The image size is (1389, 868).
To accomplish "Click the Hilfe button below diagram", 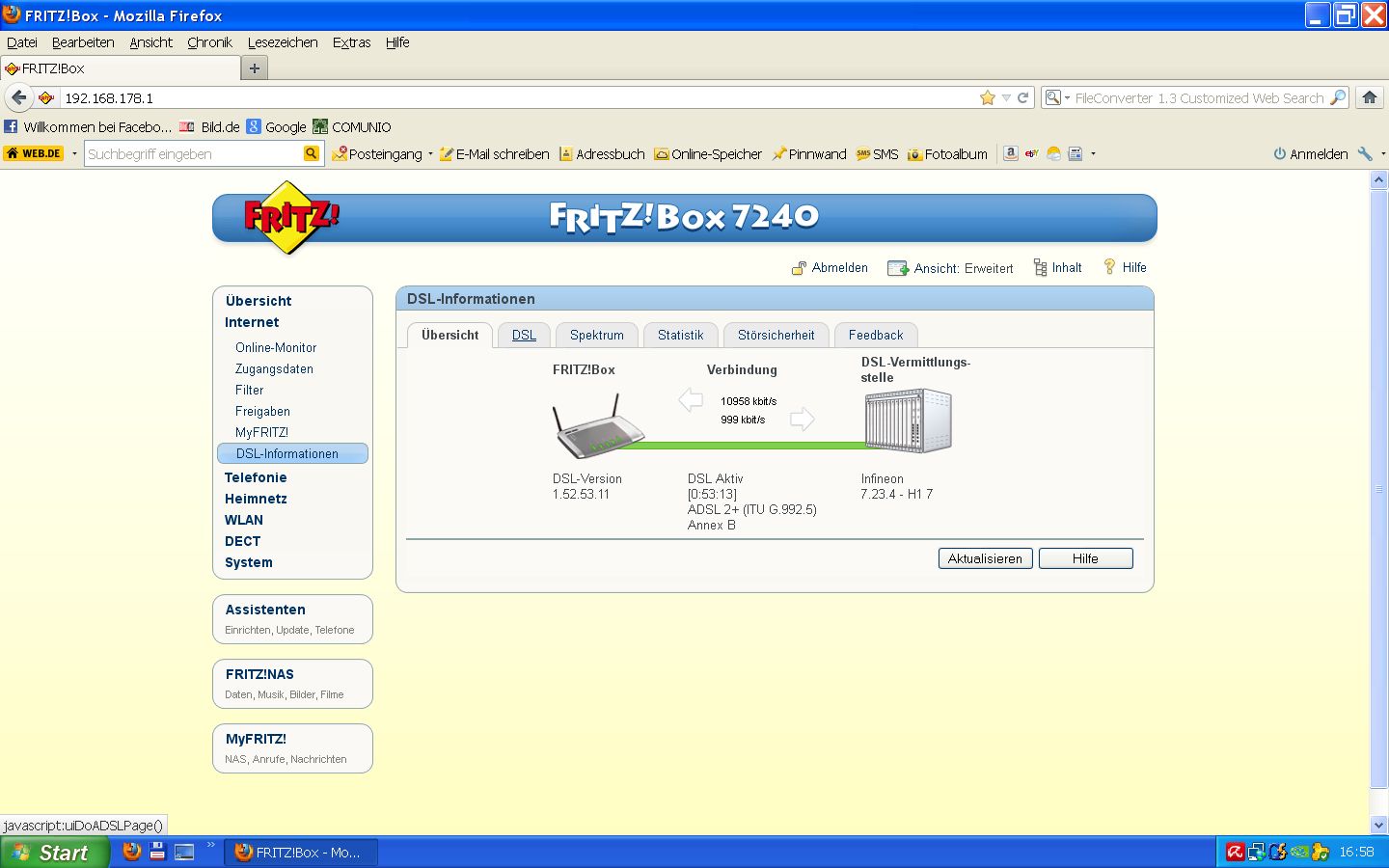I will pos(1085,558).
